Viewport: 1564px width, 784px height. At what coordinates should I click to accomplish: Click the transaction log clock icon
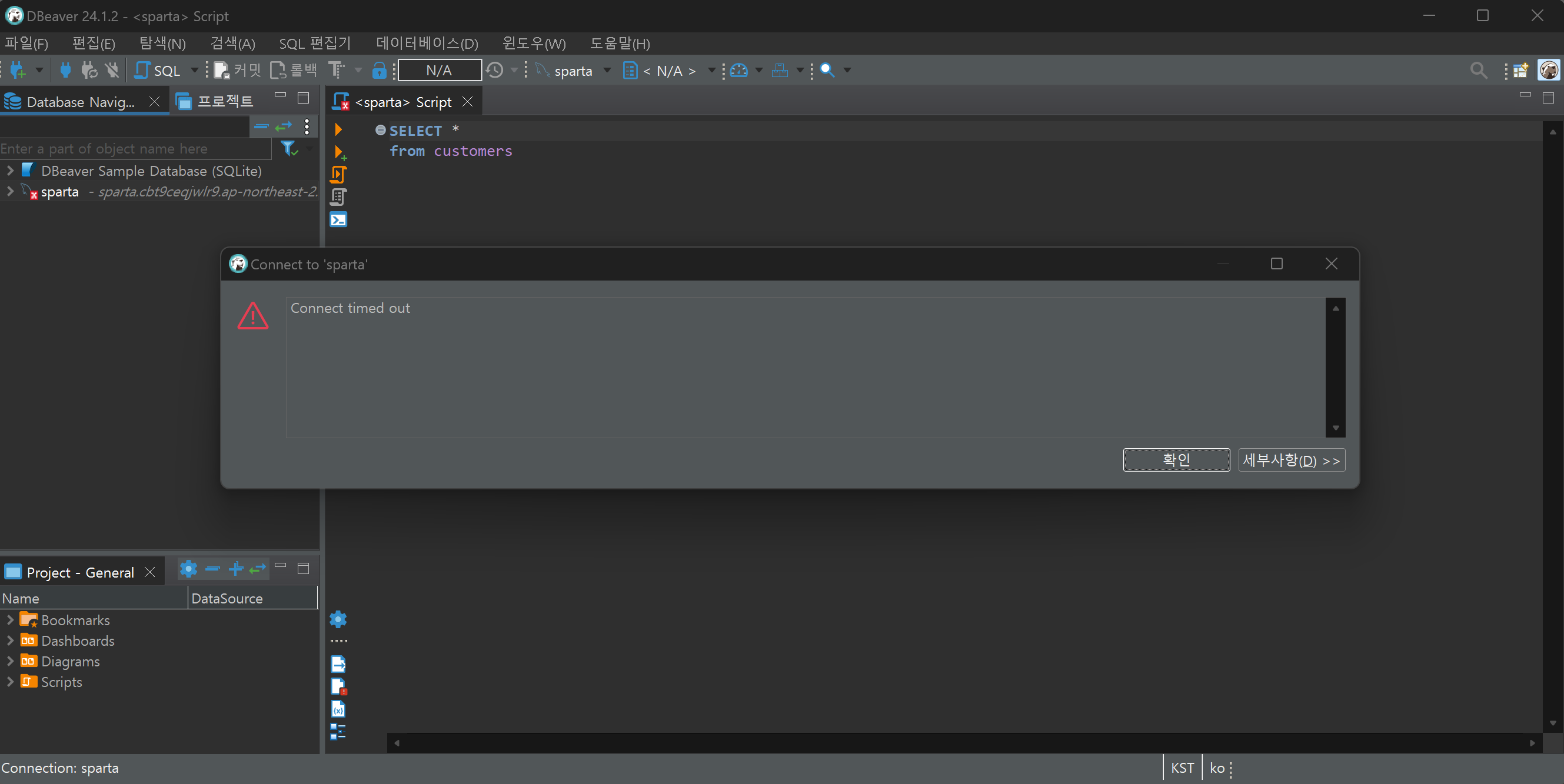(495, 71)
